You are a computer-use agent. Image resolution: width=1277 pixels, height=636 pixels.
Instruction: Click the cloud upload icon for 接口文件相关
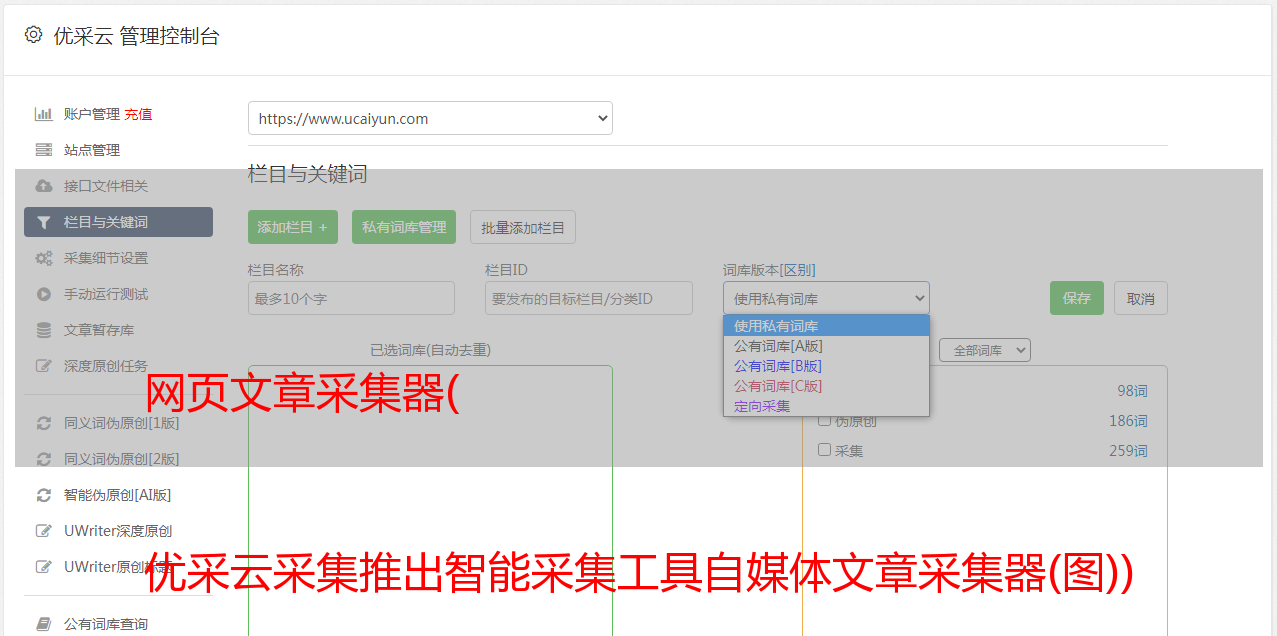[43, 186]
